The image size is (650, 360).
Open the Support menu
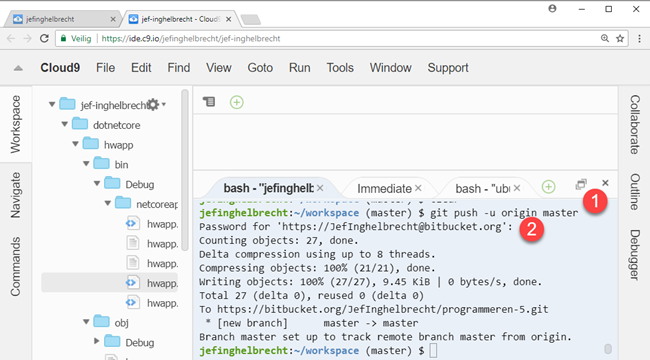coord(448,68)
